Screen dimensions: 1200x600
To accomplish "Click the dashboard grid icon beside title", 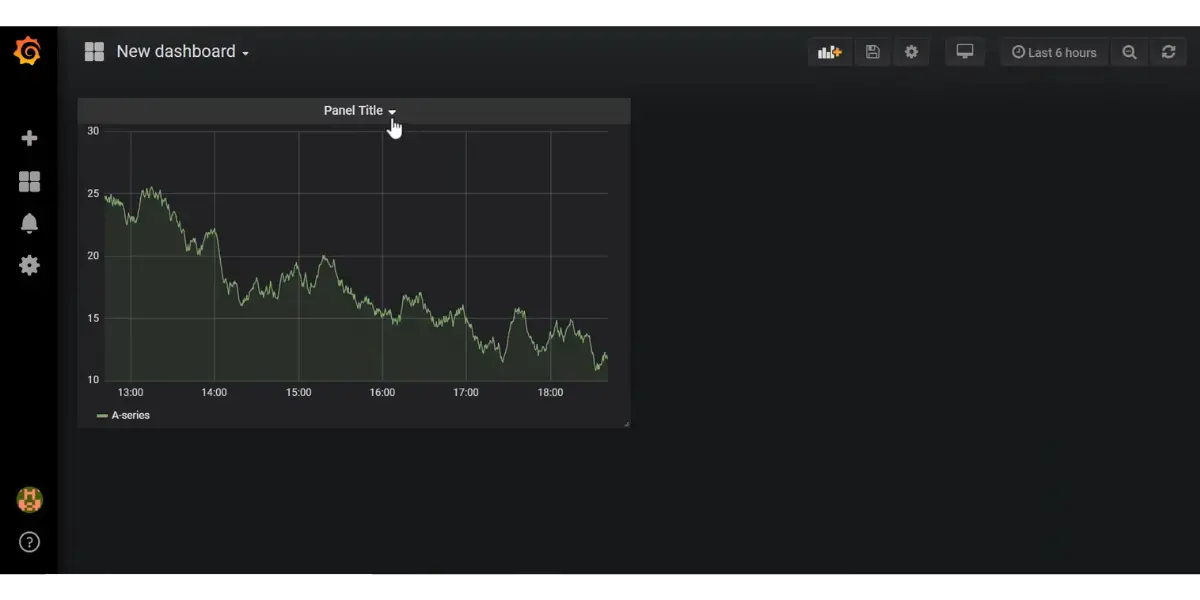I will (94, 52).
